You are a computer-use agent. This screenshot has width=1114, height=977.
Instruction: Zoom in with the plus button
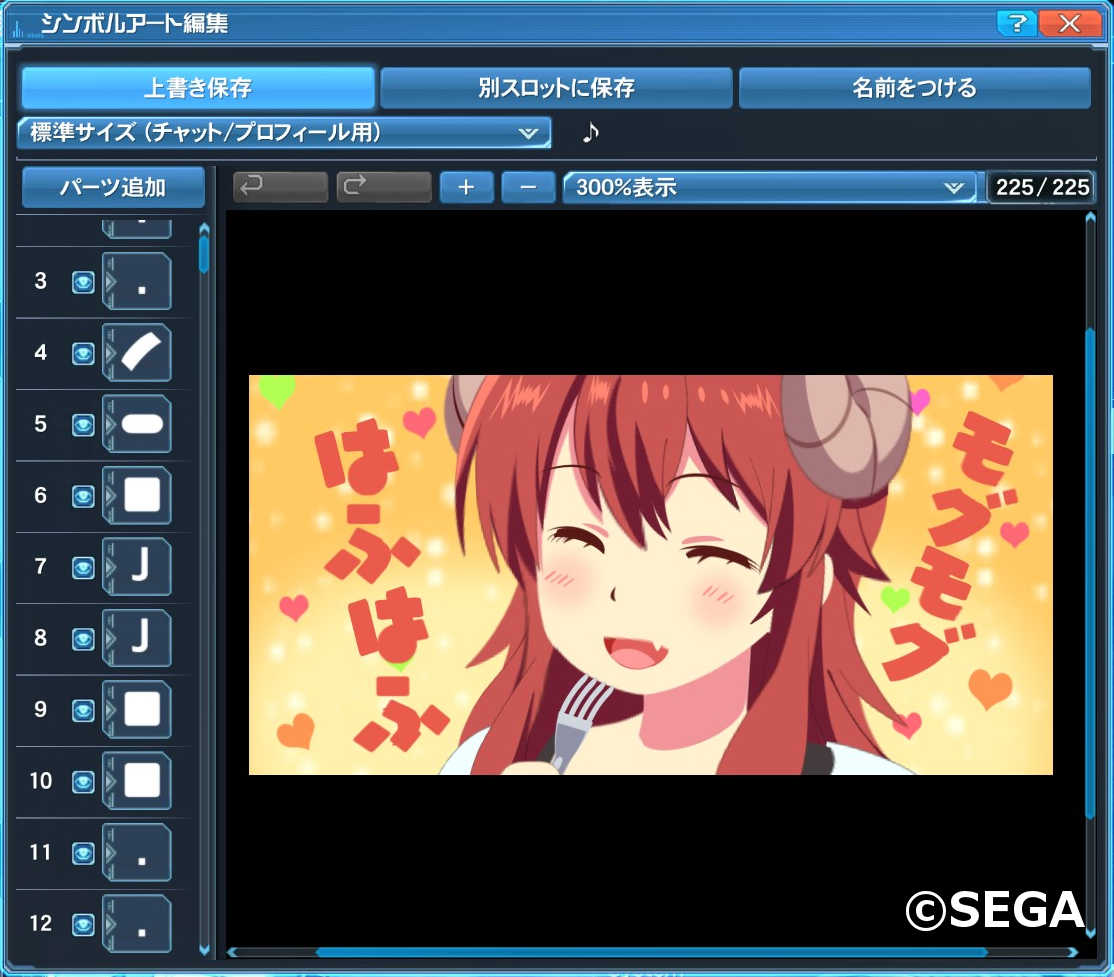[x=466, y=187]
